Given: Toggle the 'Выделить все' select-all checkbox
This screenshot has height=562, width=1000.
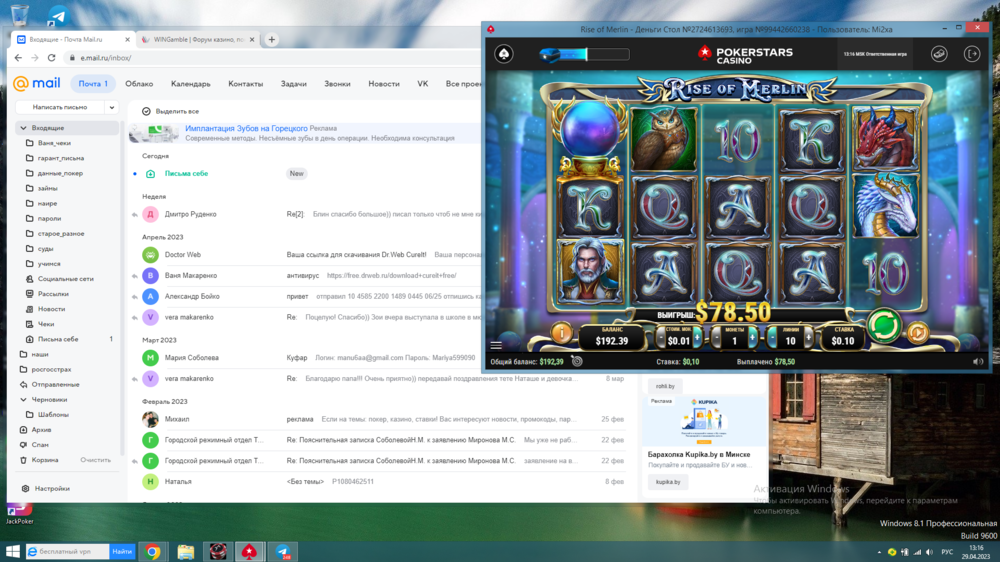Looking at the screenshot, I should click(147, 111).
